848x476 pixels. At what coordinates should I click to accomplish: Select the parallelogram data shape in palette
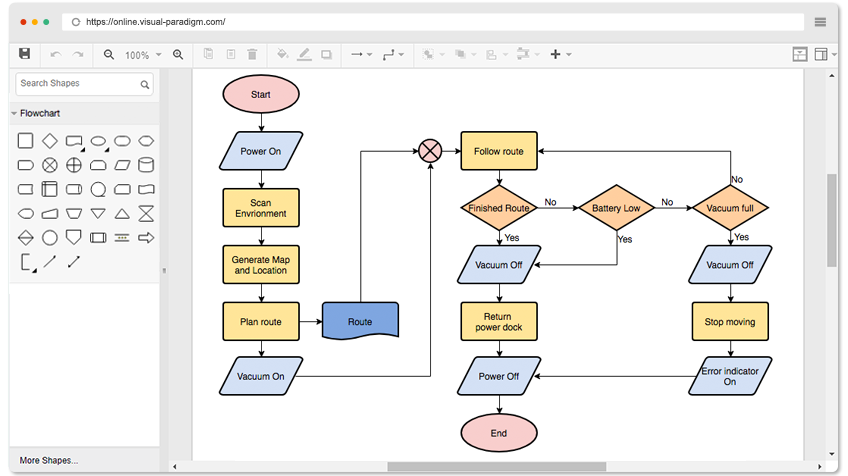[x=122, y=165]
